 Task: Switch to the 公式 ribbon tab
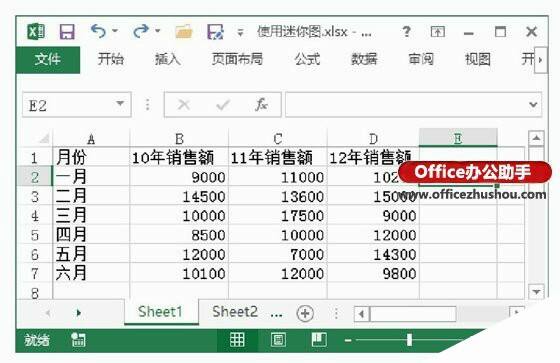coord(307,59)
